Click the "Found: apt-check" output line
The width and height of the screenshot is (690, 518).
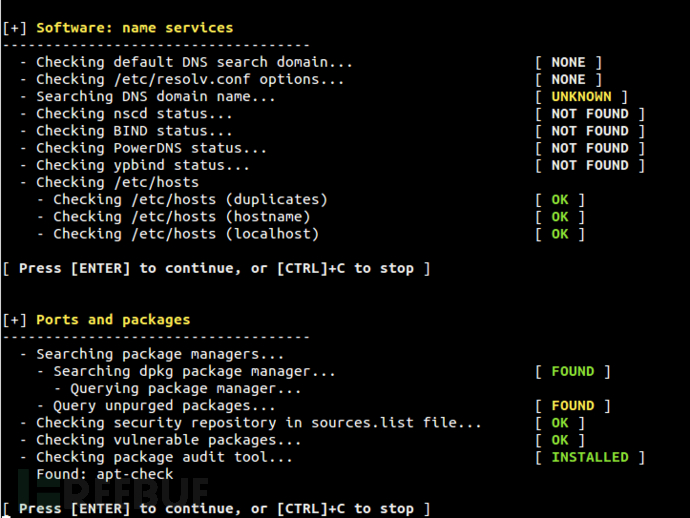point(105,474)
